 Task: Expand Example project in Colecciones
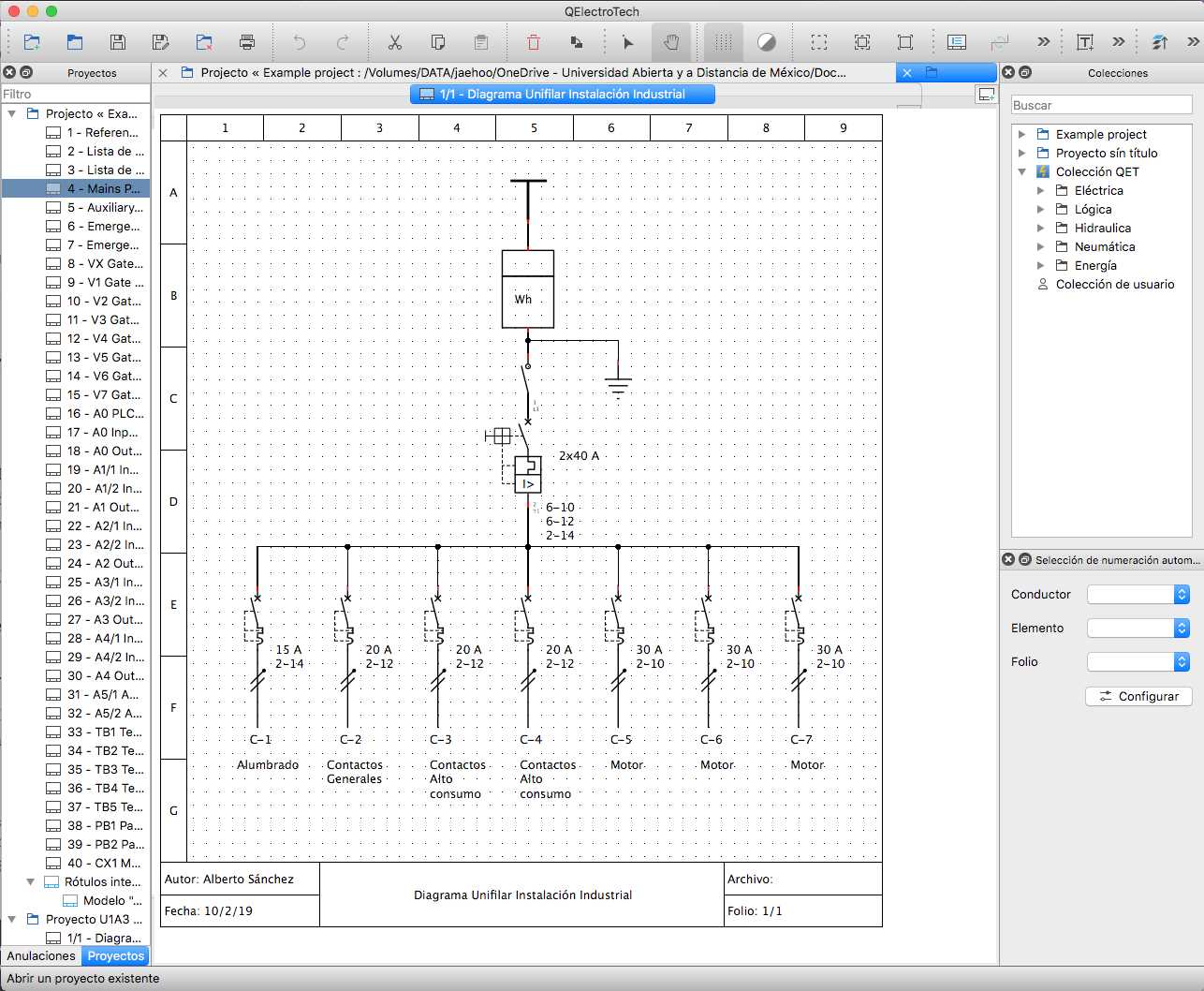tap(1022, 134)
